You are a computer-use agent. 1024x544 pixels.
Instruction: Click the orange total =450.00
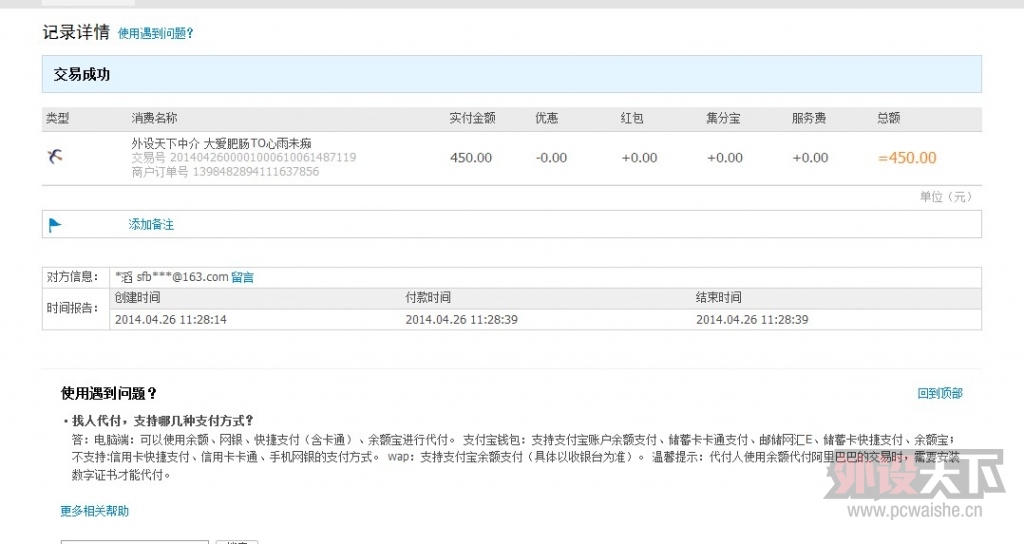click(x=907, y=158)
